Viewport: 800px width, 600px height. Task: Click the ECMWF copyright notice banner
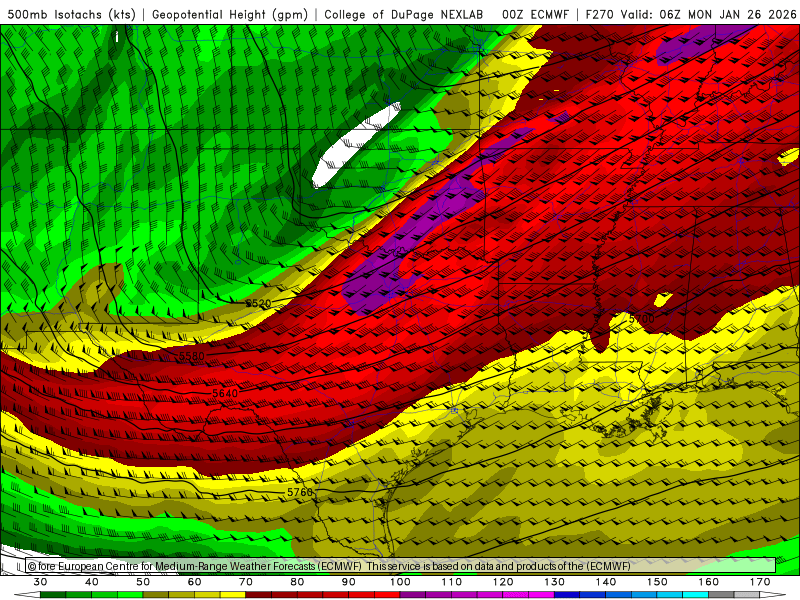point(401,566)
